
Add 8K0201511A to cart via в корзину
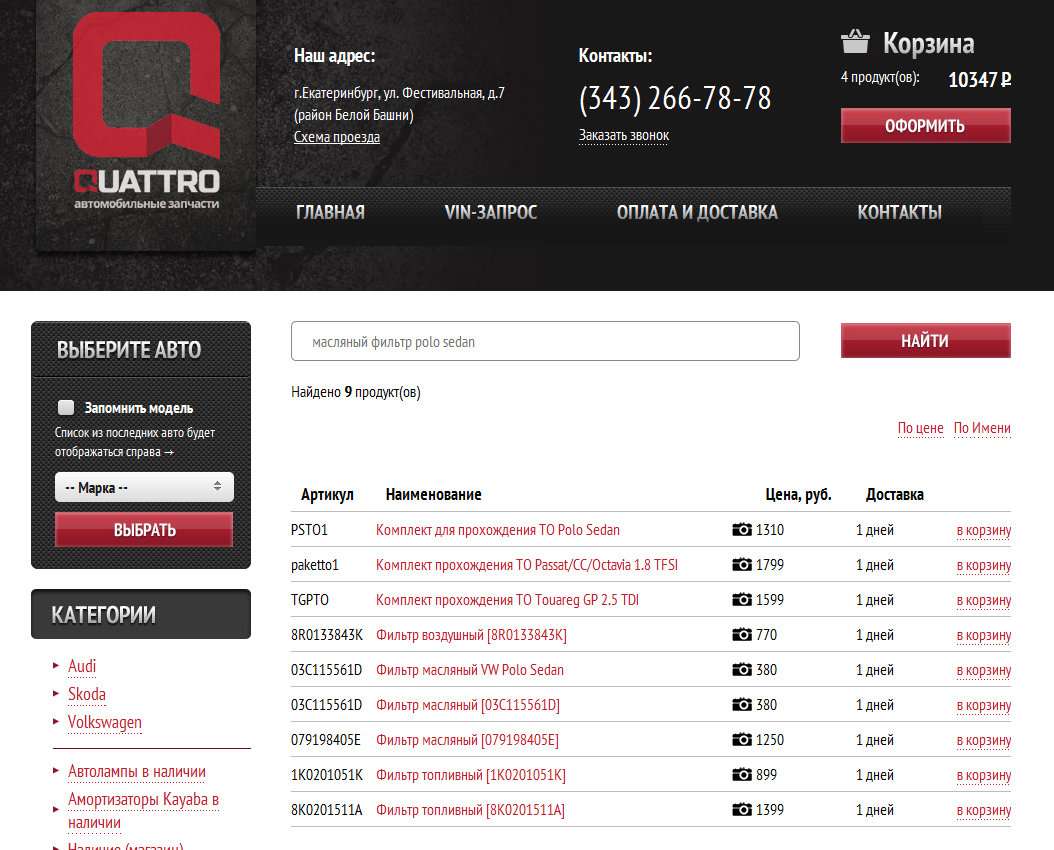983,810
